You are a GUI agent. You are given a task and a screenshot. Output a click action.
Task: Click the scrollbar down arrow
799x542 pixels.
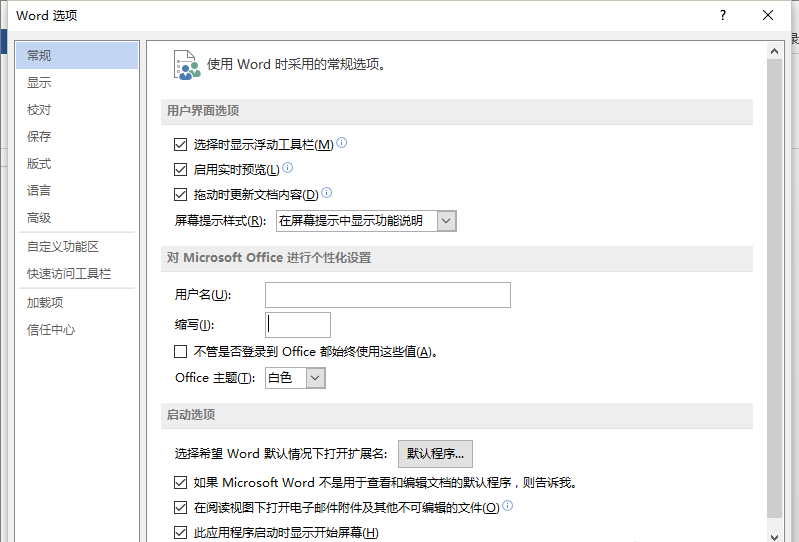[x=775, y=536]
